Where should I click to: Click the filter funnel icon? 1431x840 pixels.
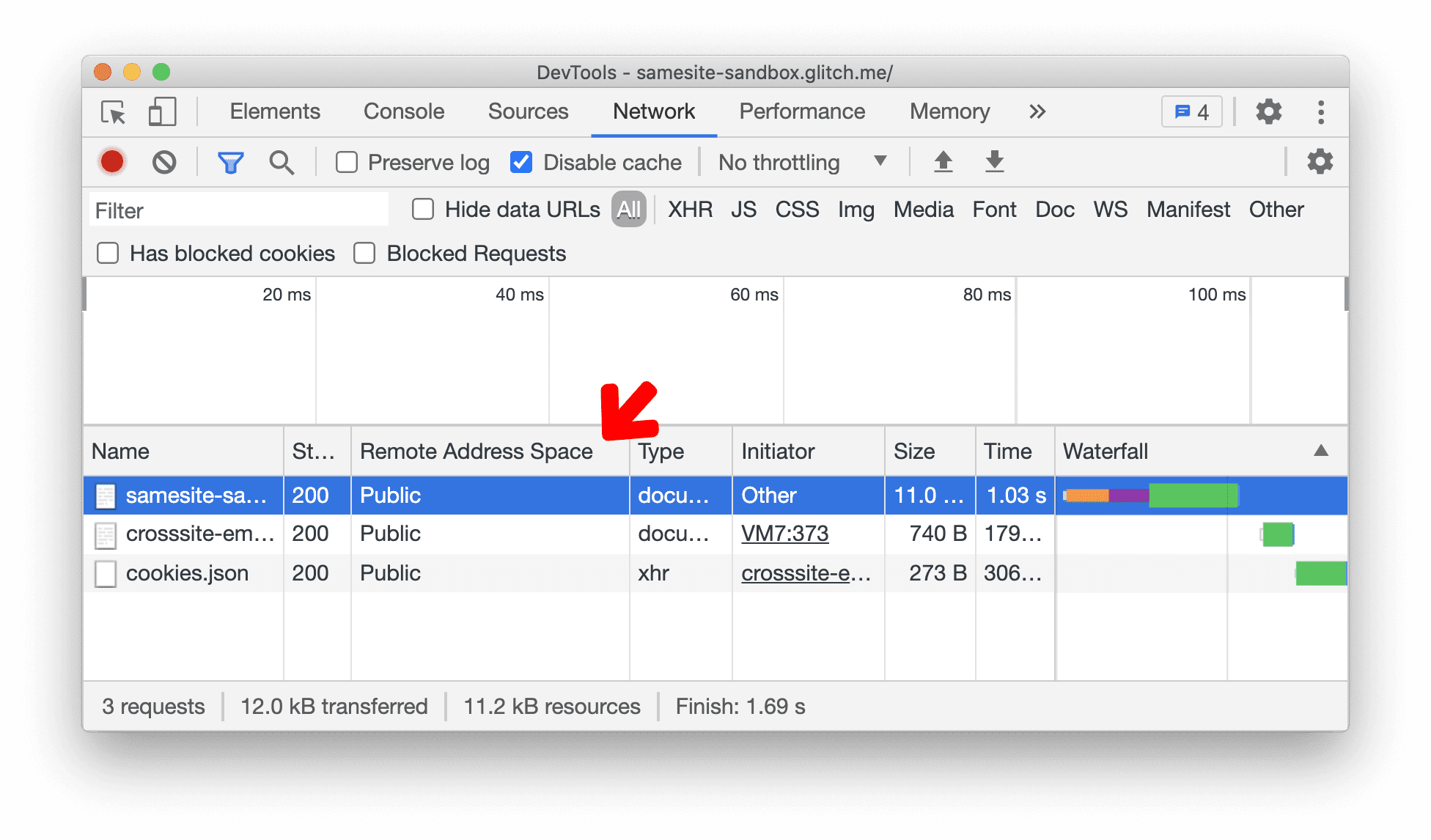point(232,162)
